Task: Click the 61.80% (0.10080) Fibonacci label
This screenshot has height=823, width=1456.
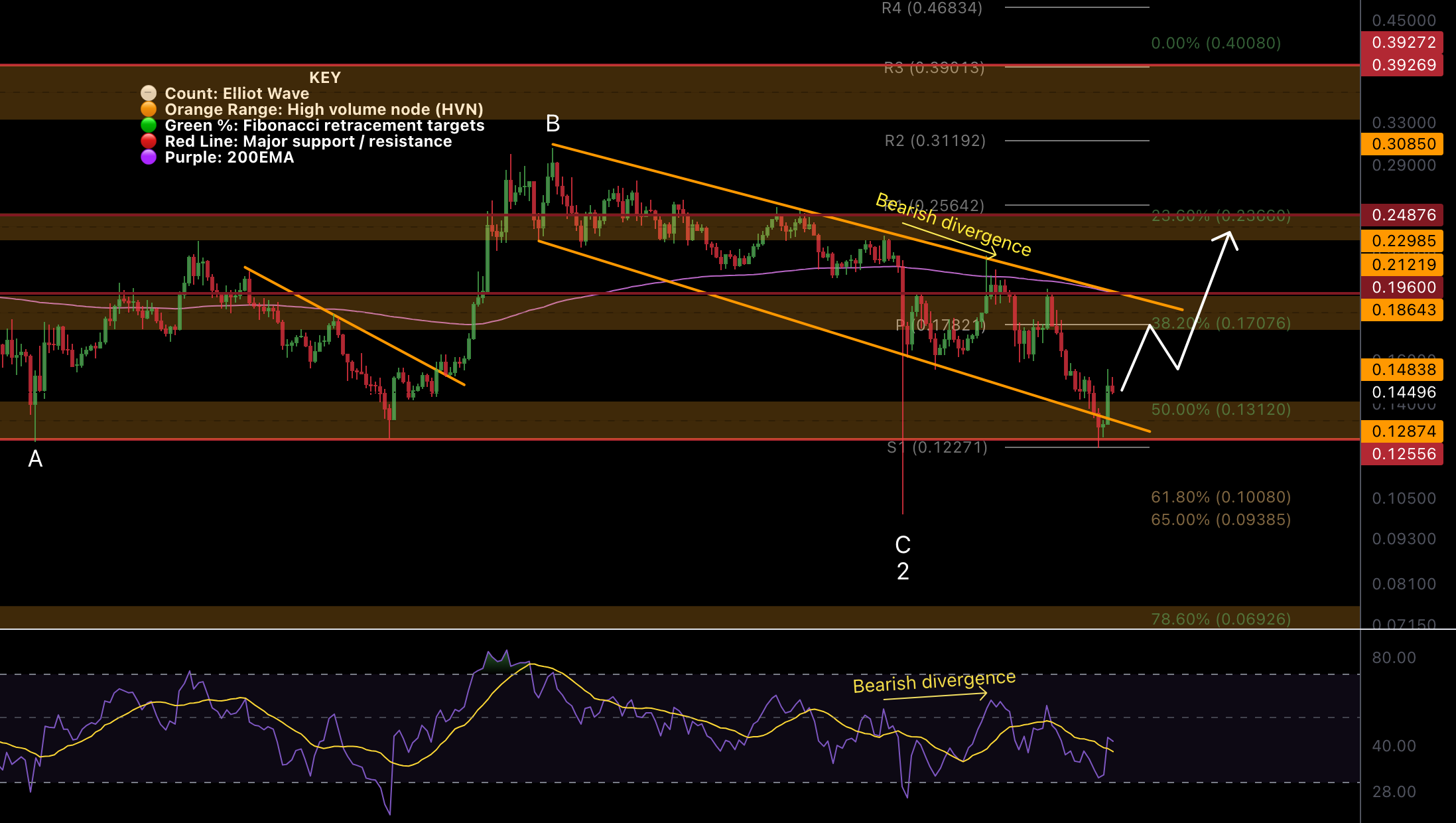Action: (1221, 497)
